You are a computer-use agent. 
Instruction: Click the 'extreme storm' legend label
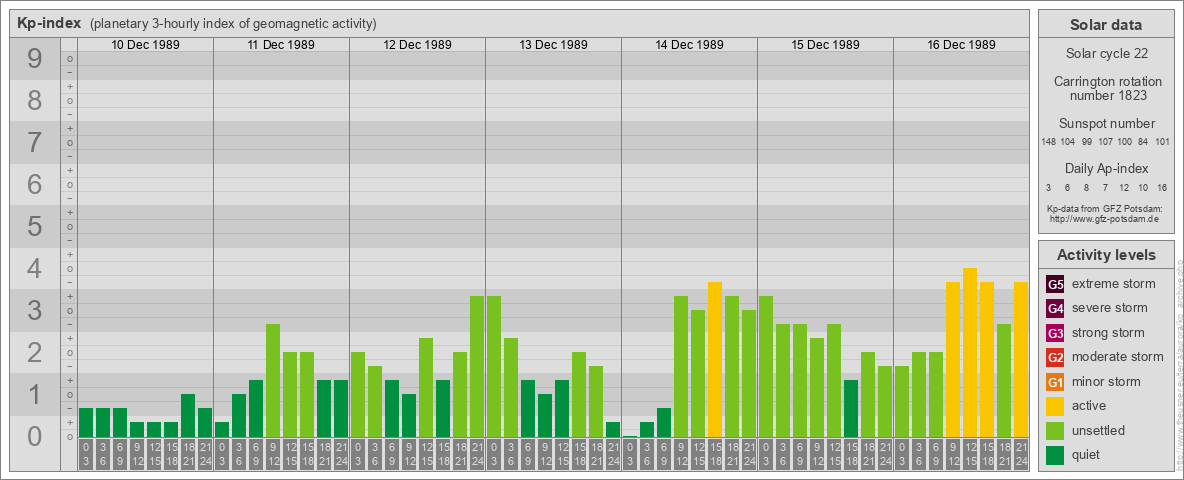pyautogui.click(x=1114, y=284)
